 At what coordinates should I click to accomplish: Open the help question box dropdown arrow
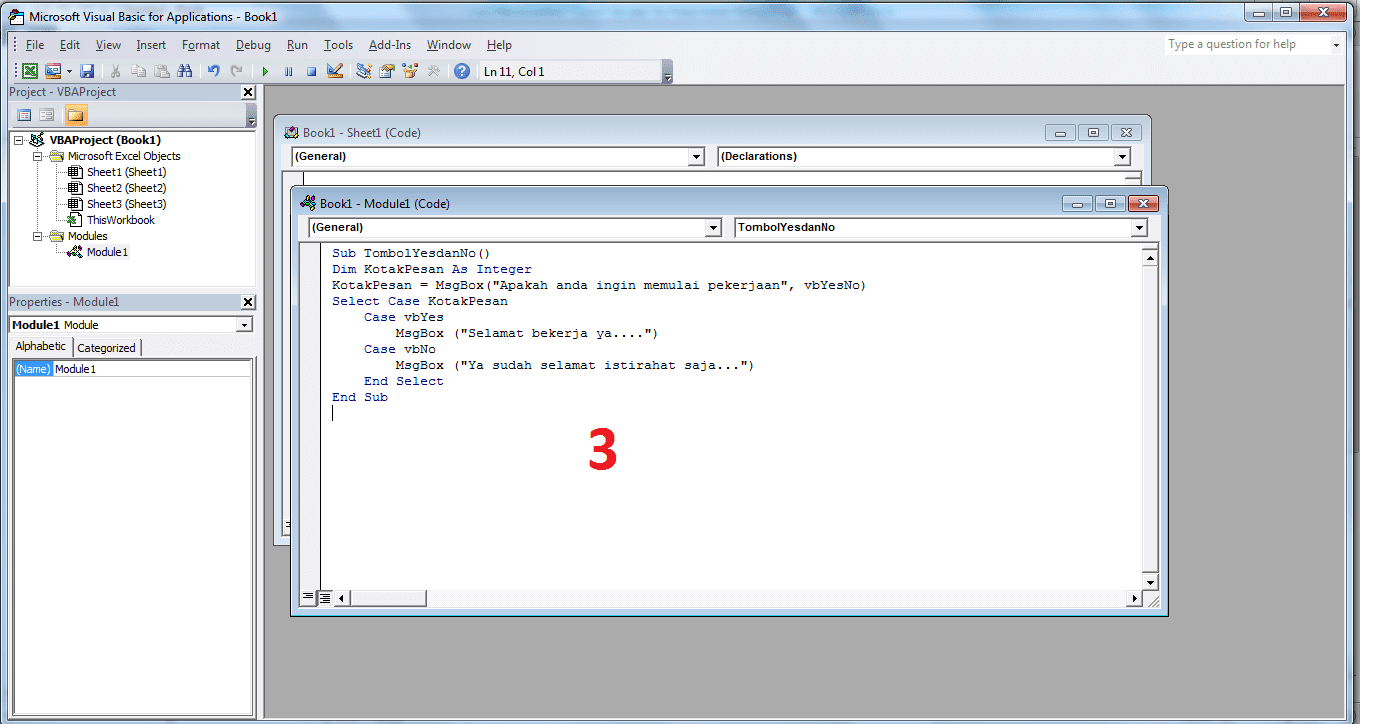1336,44
